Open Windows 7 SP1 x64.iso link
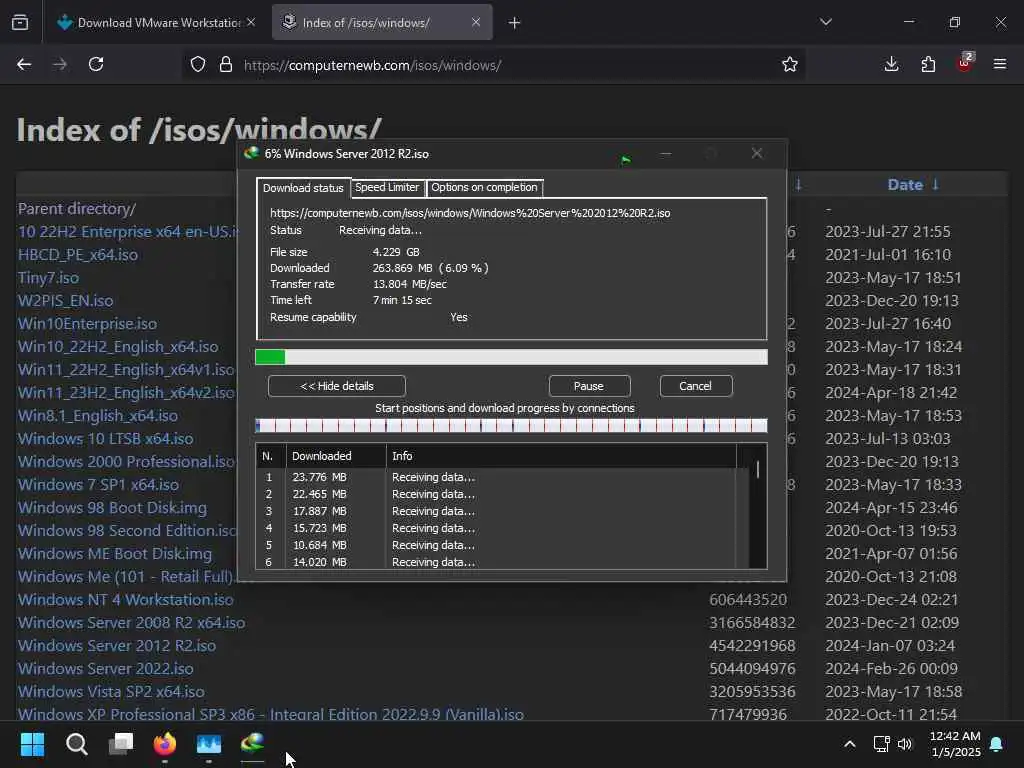 click(98, 485)
